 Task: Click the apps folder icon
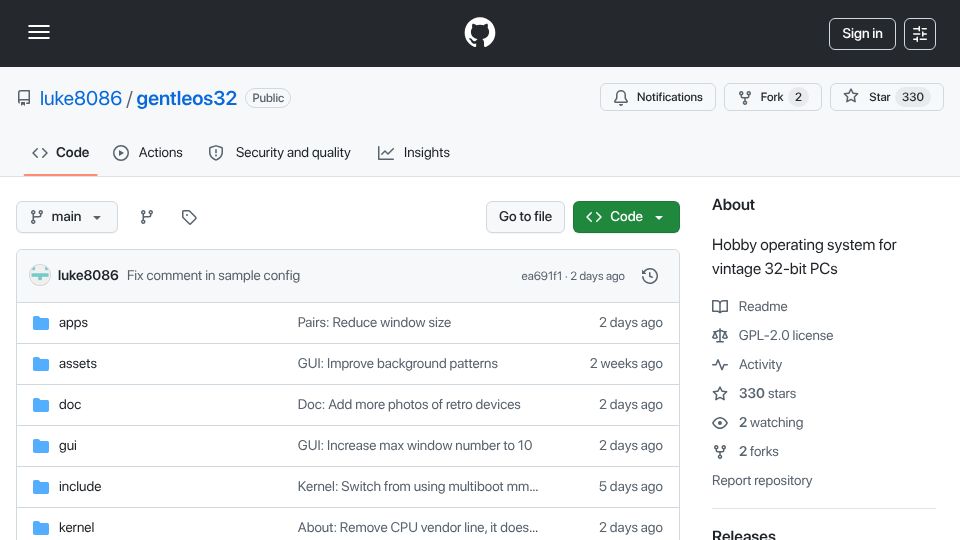(x=41, y=323)
